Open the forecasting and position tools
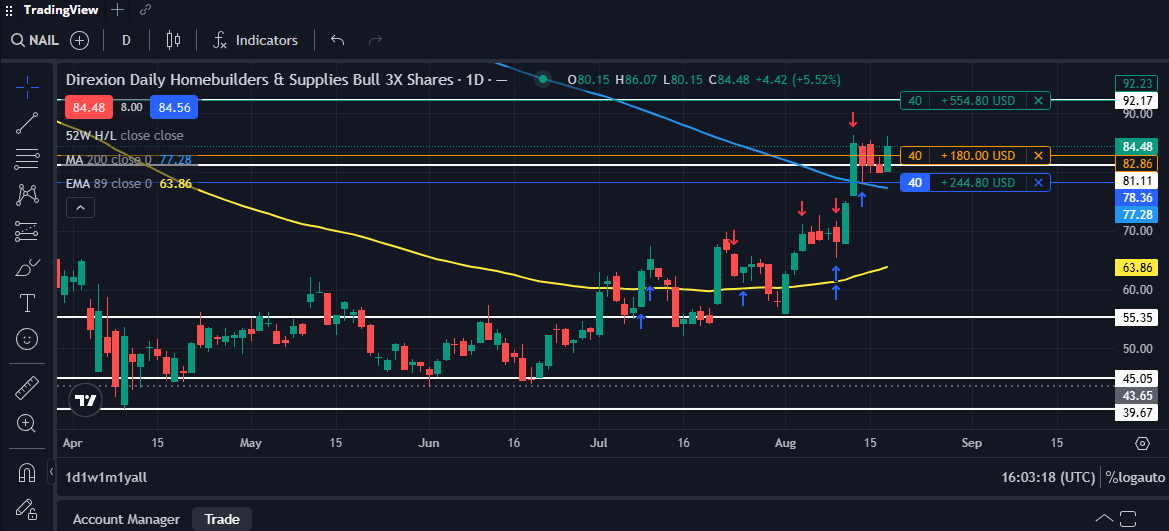 [x=28, y=231]
